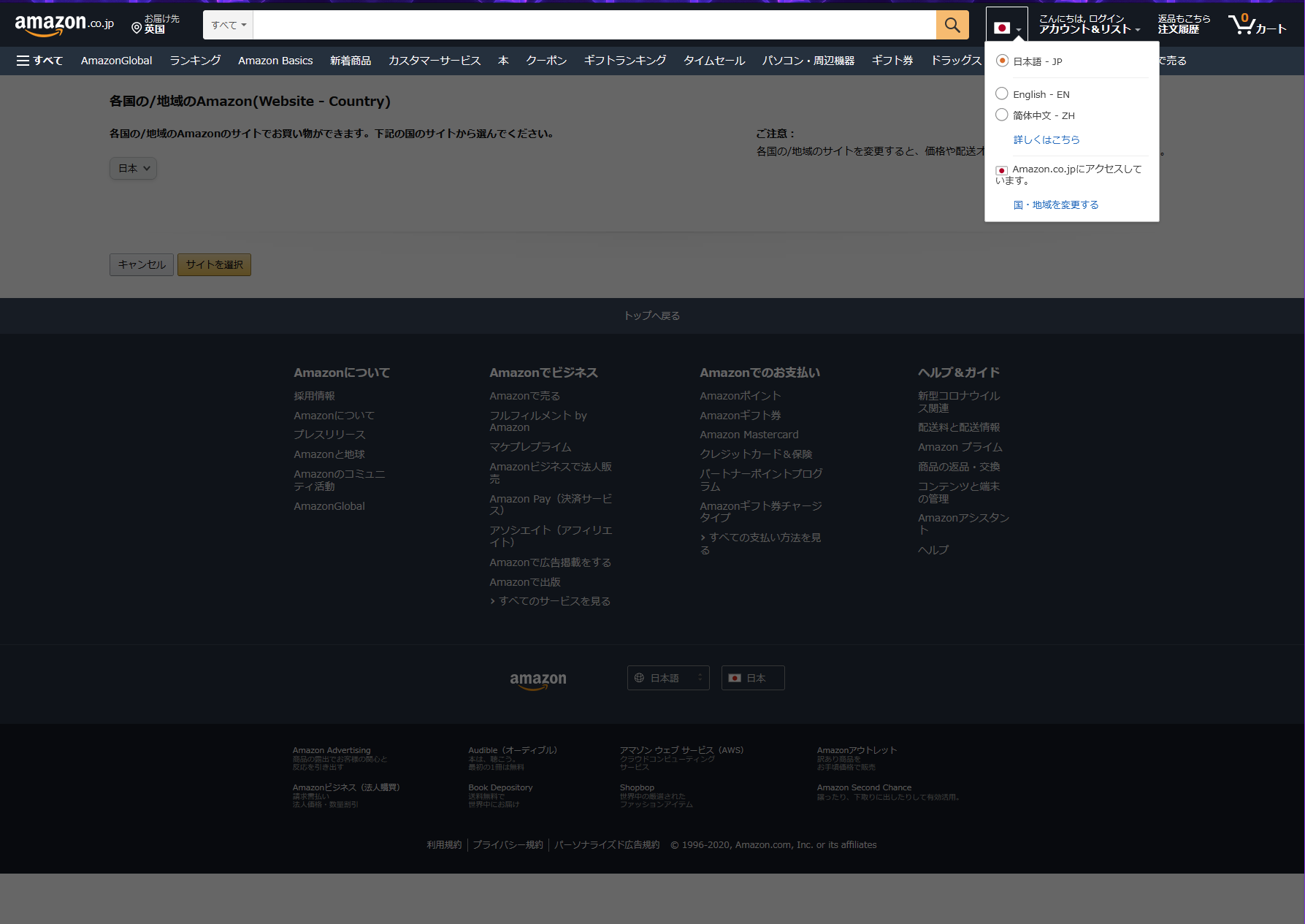Open Amazonで売る footer link
This screenshot has height=924, width=1305.
click(525, 396)
